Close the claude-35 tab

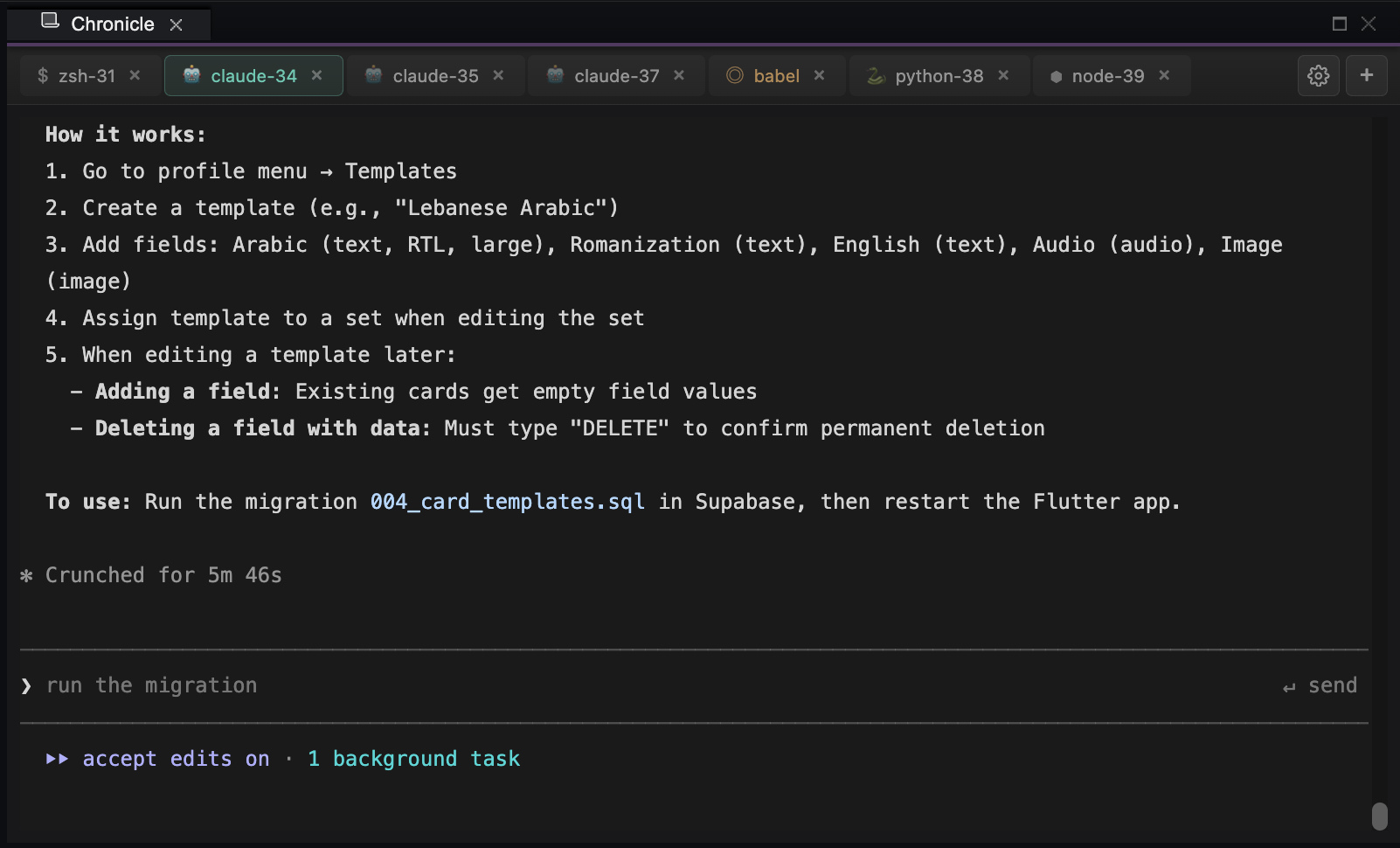click(x=498, y=76)
